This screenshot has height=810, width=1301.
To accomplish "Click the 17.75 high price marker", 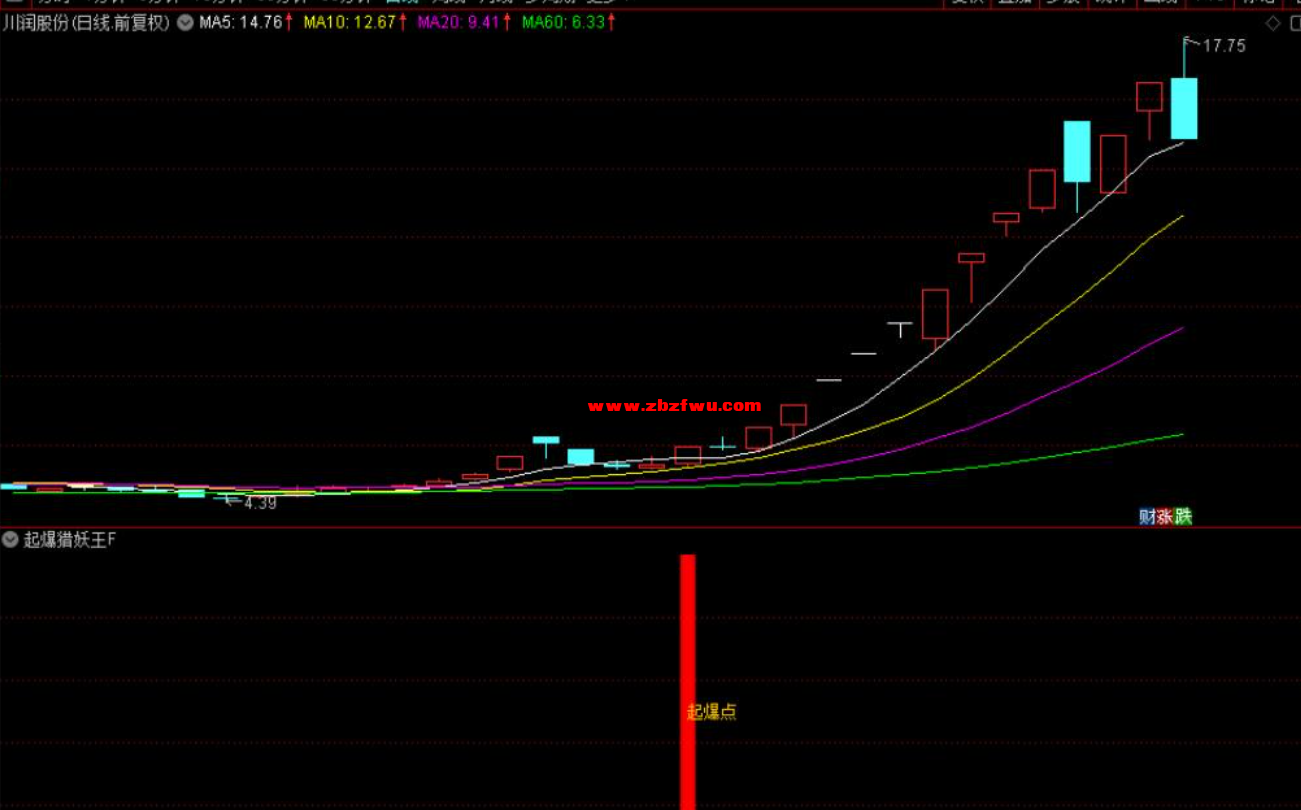I will [x=1223, y=46].
